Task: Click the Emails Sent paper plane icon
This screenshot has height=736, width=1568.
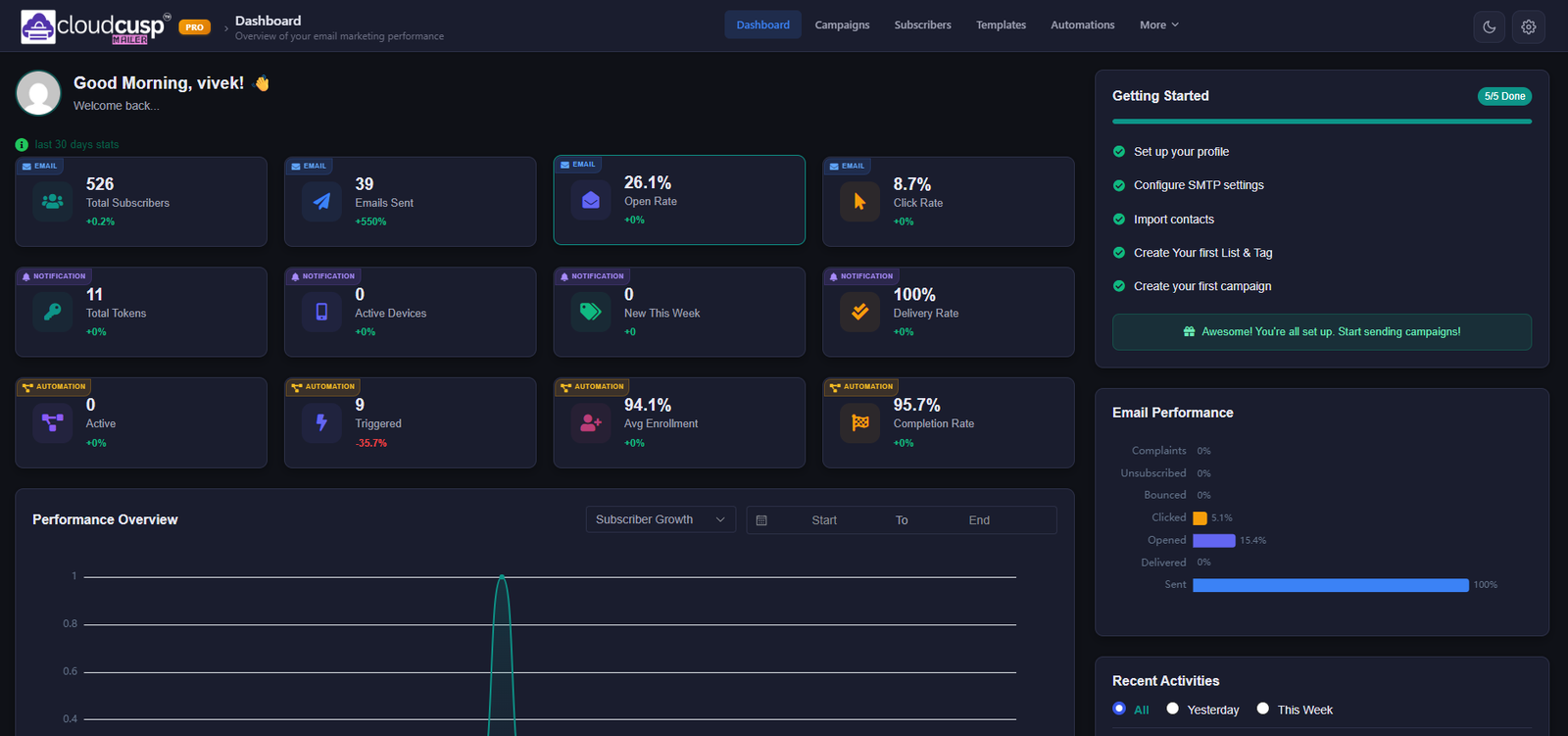Action: (x=321, y=202)
